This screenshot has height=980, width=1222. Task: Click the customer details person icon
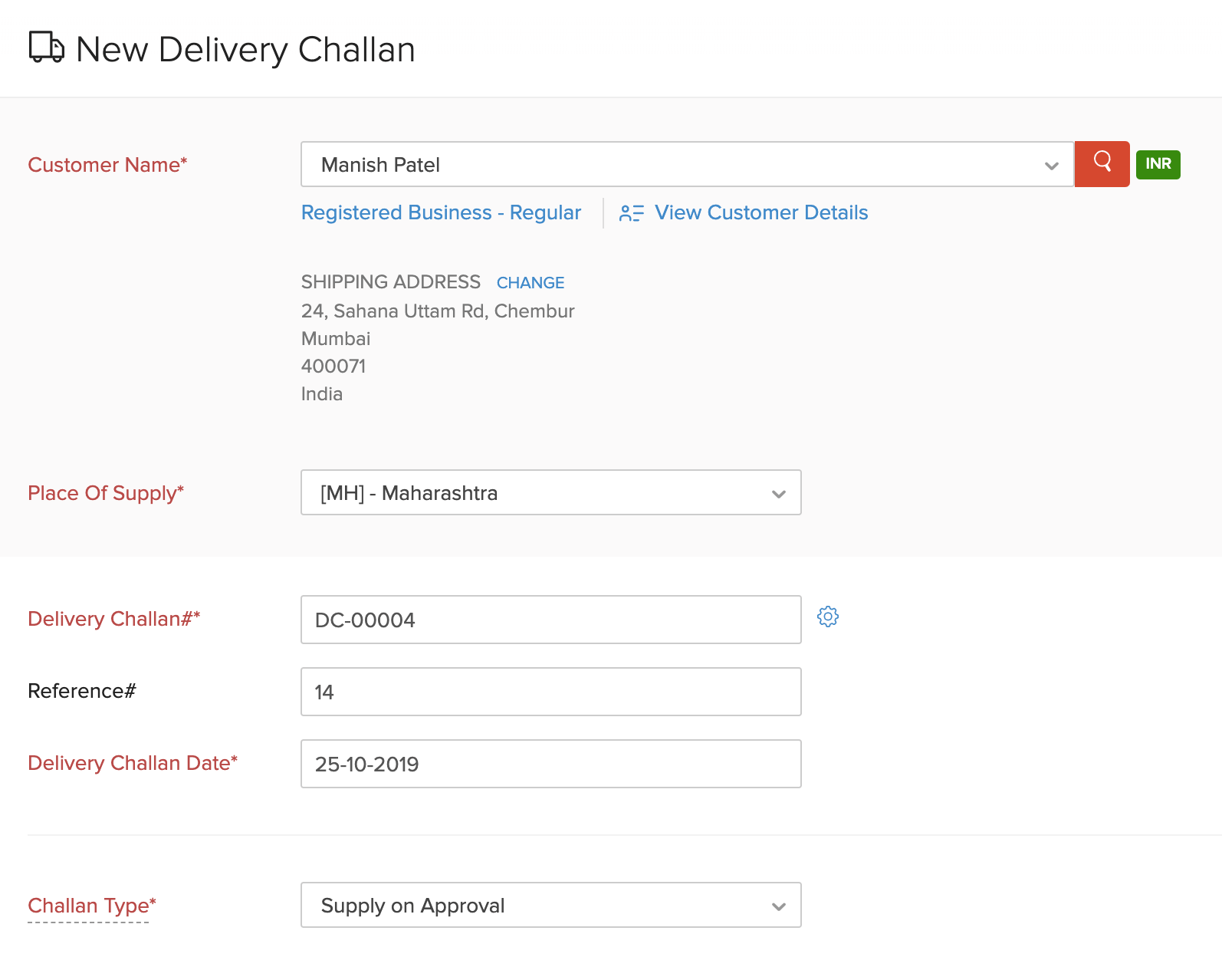coord(631,213)
